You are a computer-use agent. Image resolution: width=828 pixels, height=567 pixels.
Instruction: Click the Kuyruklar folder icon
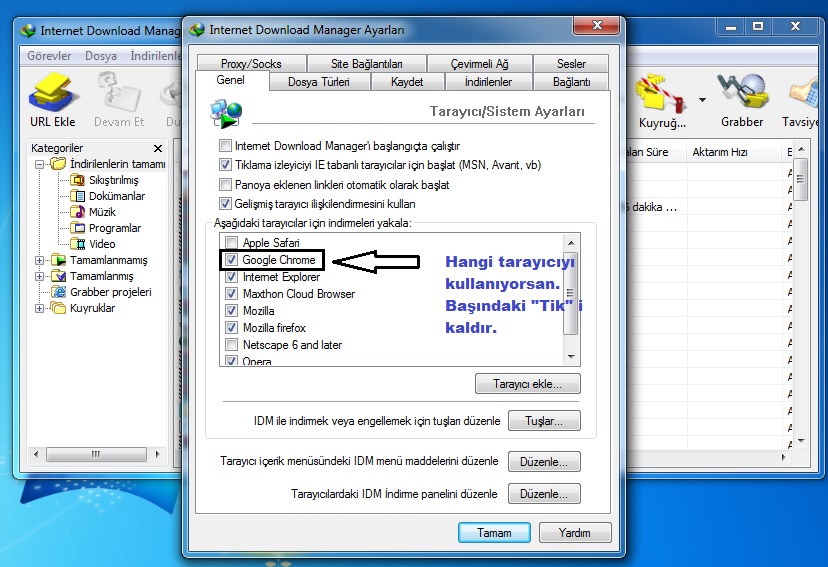(59, 308)
